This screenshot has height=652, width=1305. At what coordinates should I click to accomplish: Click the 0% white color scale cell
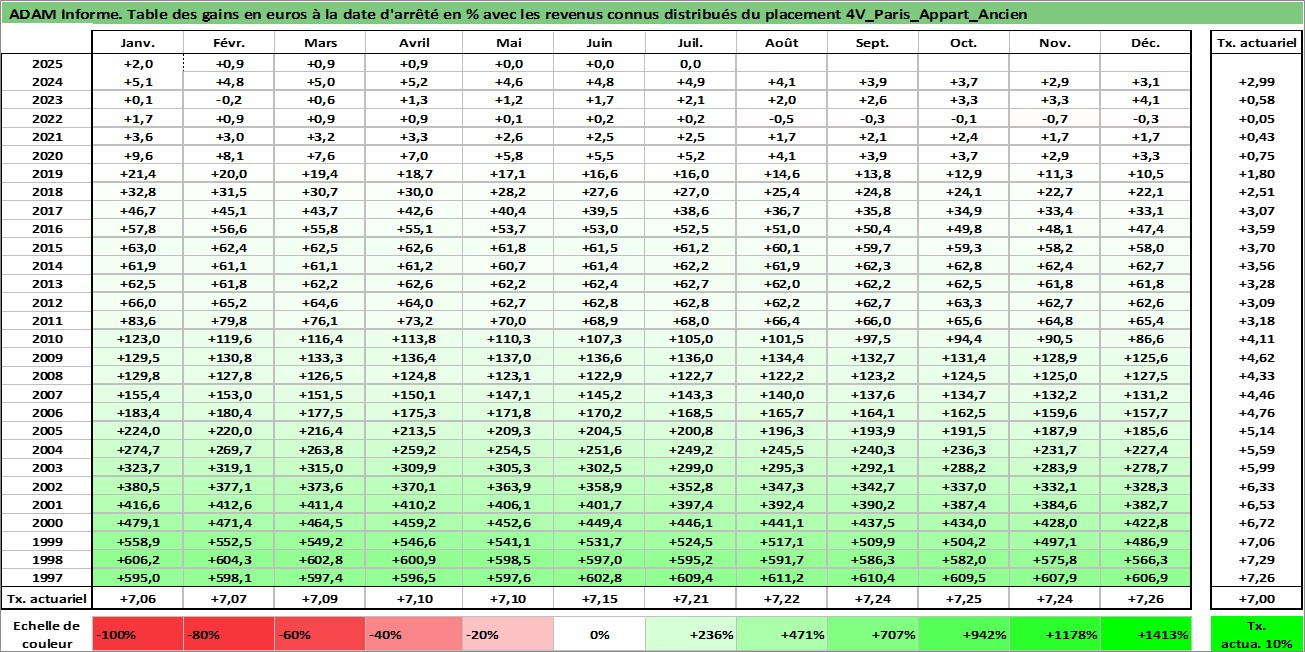coord(597,634)
